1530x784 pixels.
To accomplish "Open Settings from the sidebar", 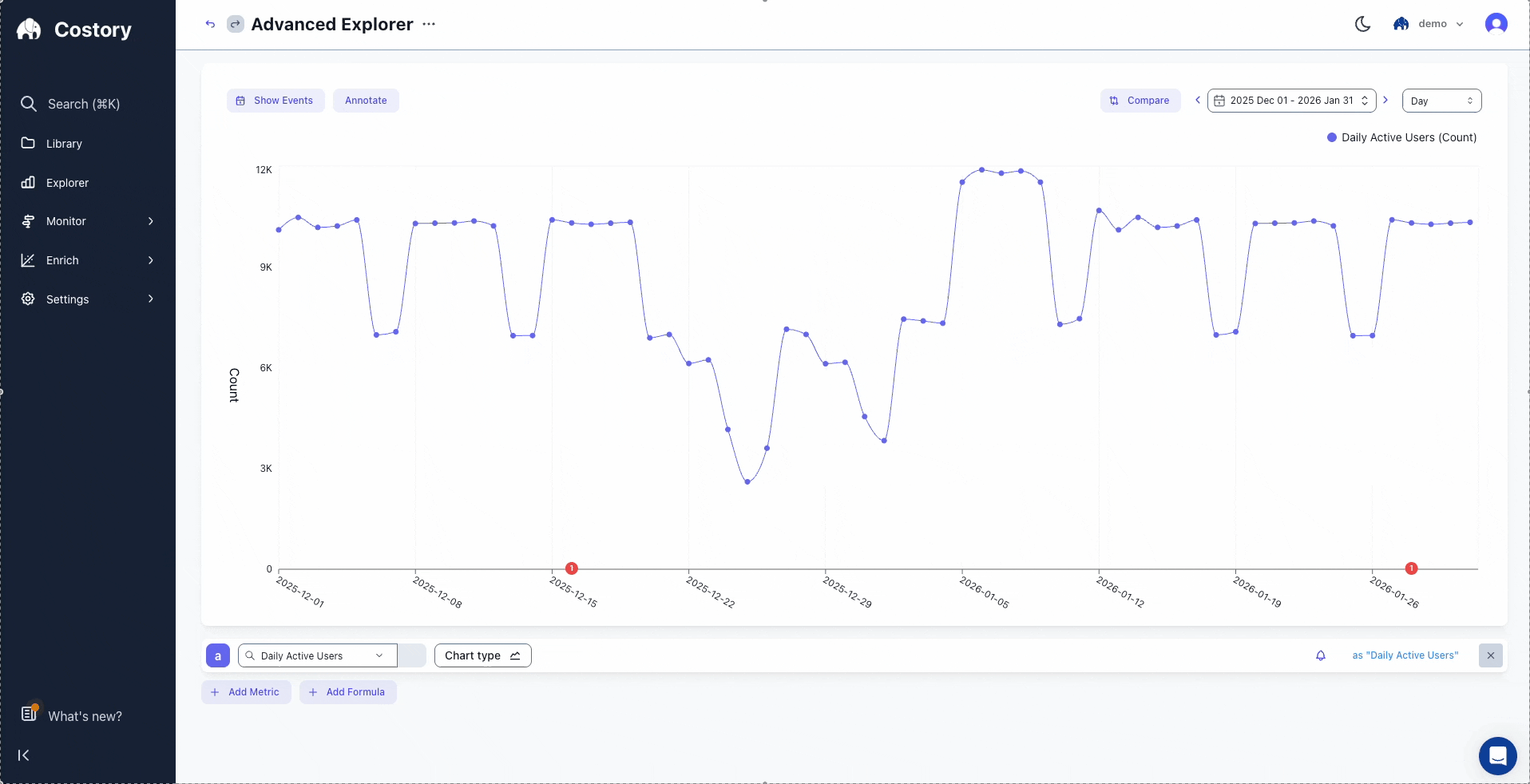I will (x=66, y=299).
